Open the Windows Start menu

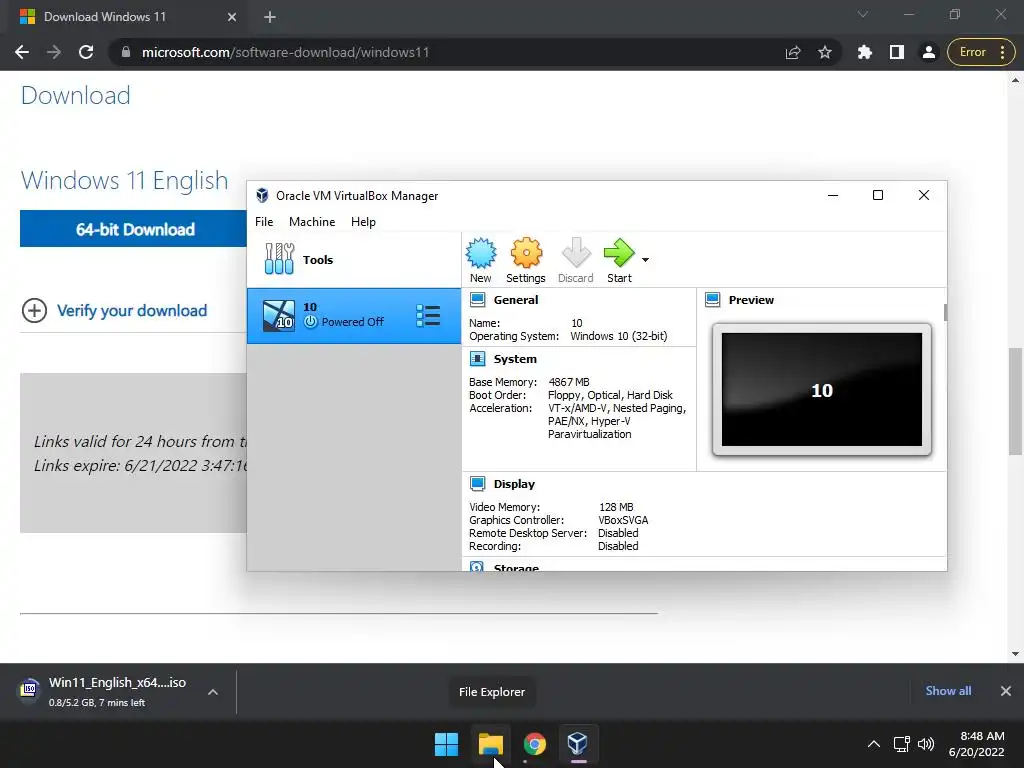pos(447,744)
